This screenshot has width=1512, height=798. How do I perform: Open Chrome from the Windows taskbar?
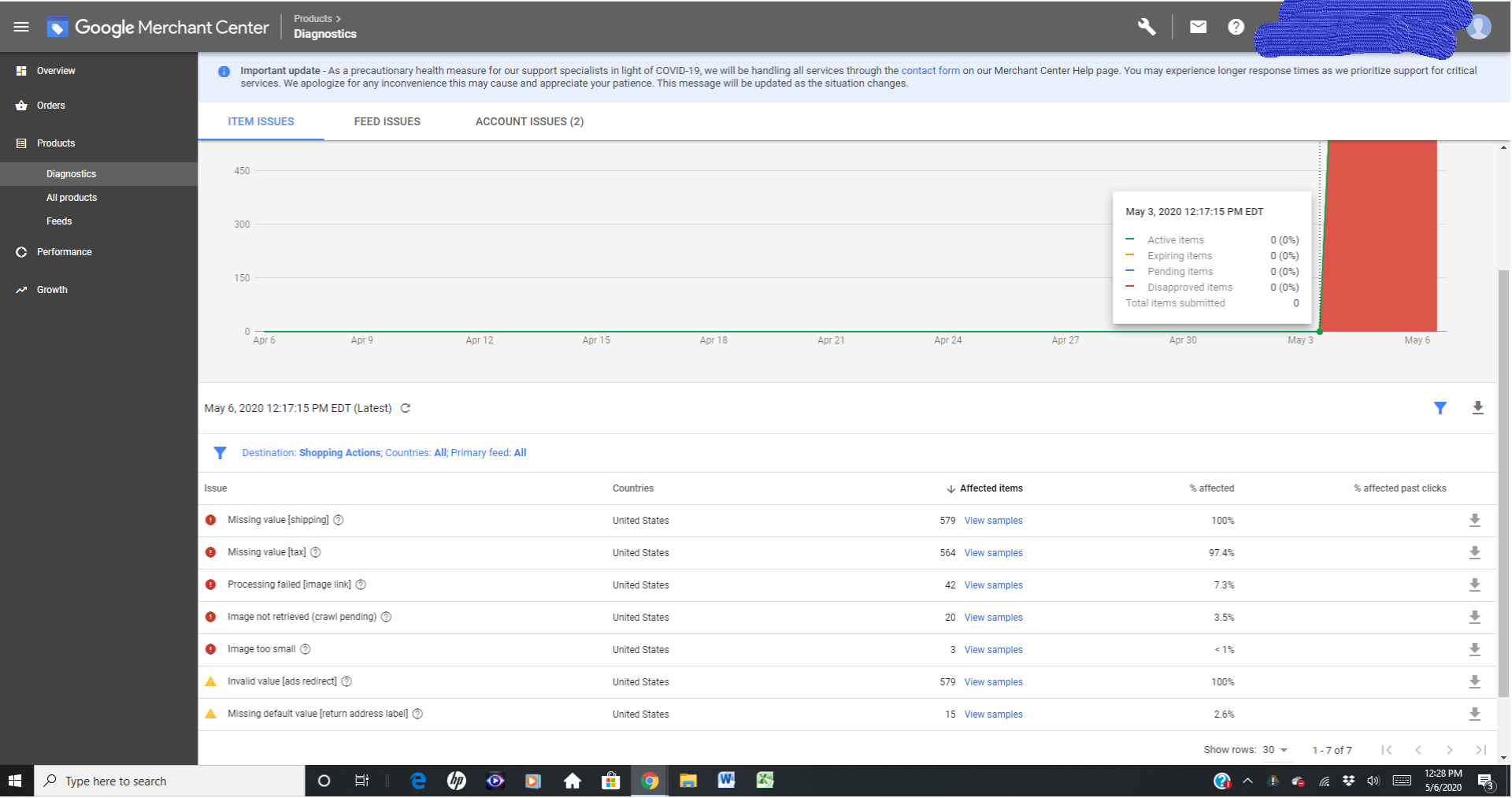click(x=650, y=781)
